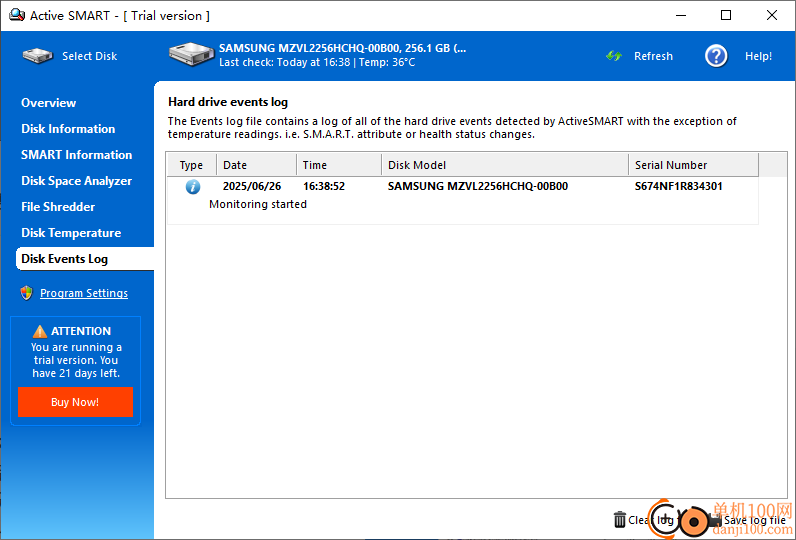Viewport: 796px width, 540px height.
Task: Click the Help question mark icon
Action: [716, 56]
